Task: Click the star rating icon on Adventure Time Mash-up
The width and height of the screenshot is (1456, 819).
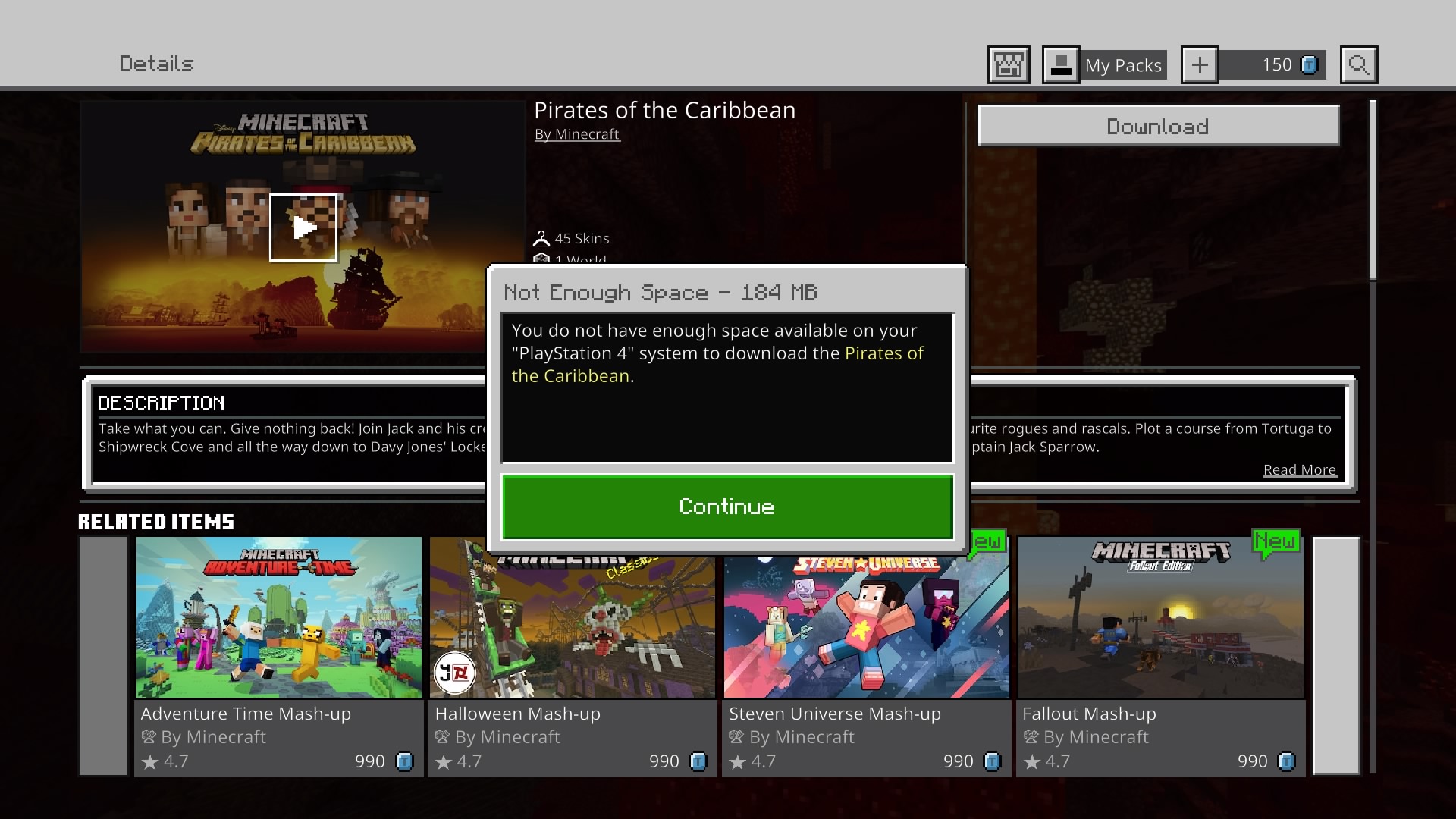Action: (150, 761)
